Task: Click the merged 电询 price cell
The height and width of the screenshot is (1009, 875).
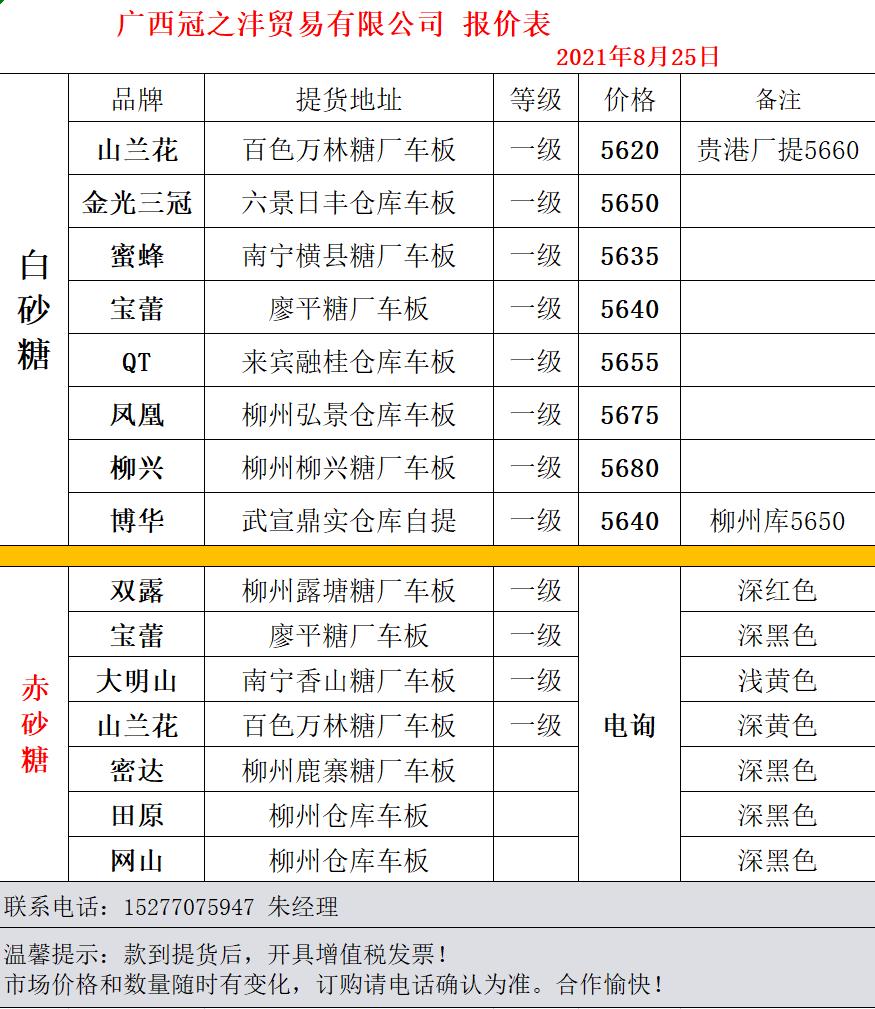Action: coord(629,725)
